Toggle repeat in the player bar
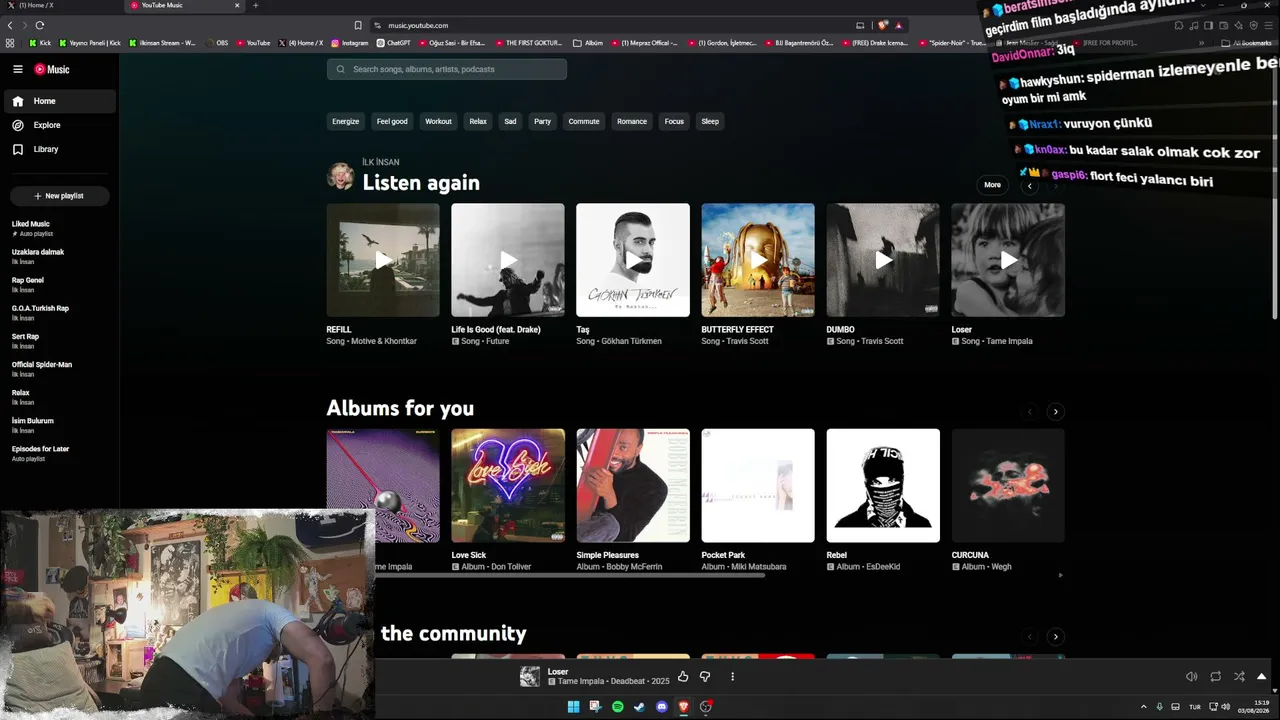Image resolution: width=1280 pixels, height=720 pixels. tap(1215, 677)
